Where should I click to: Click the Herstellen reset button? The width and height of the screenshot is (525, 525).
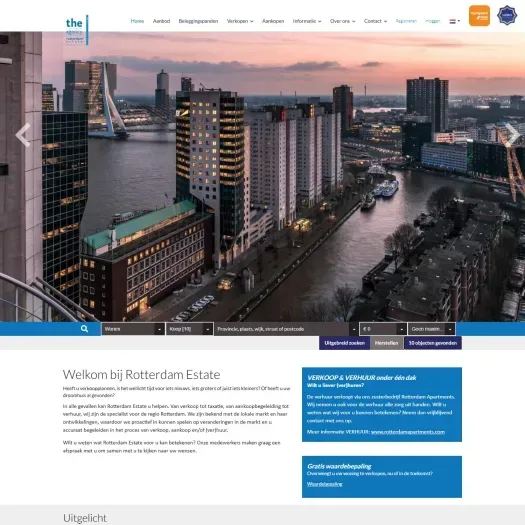[386, 343]
